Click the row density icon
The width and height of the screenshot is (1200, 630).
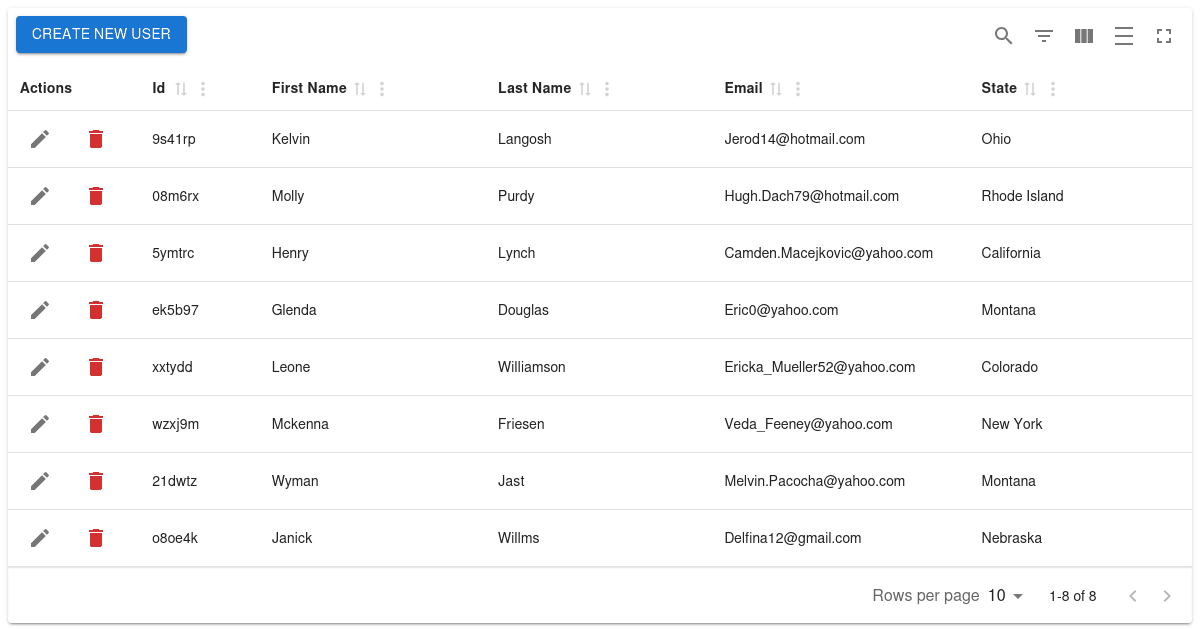1123,35
